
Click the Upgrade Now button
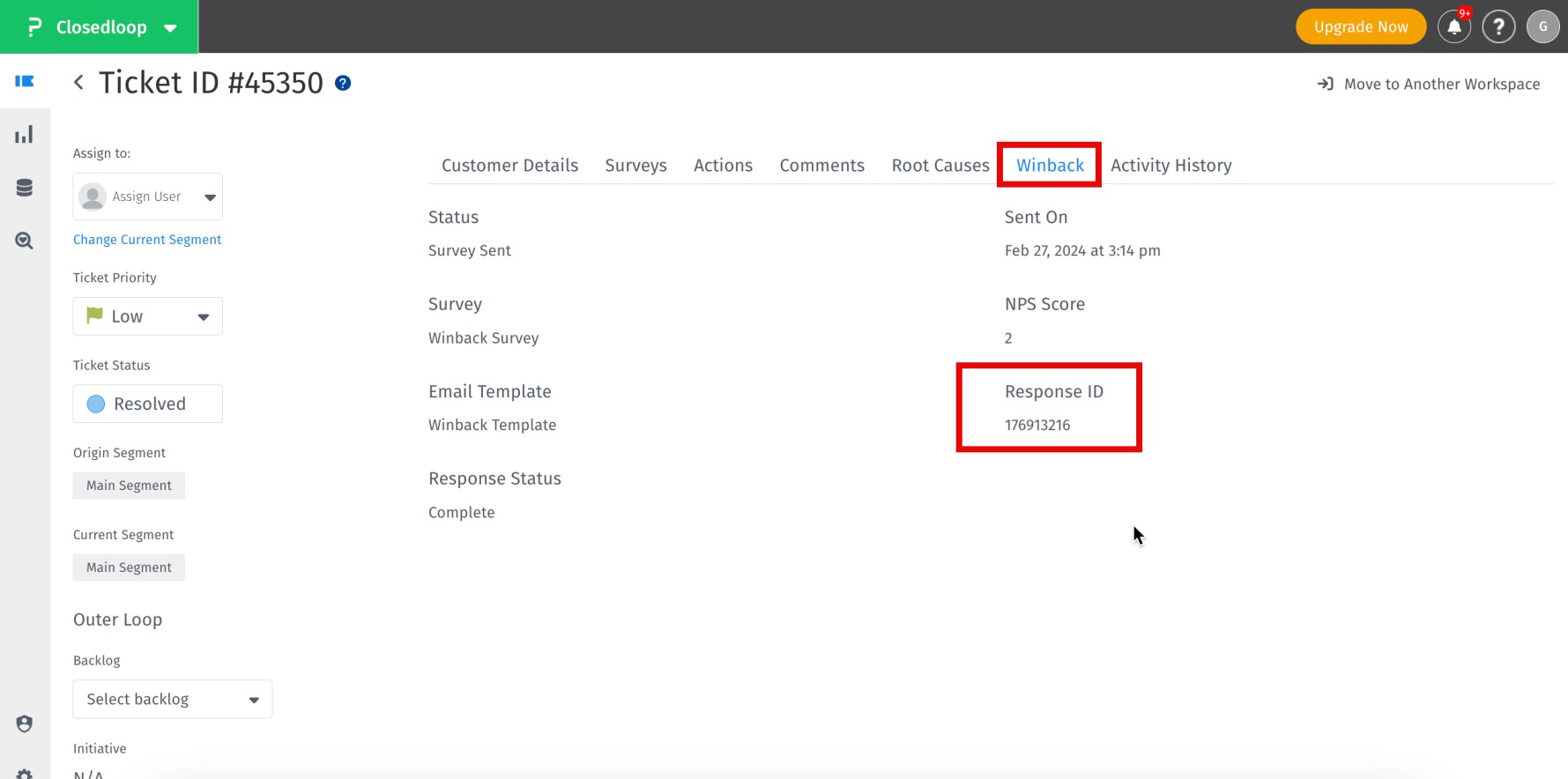pos(1360,27)
